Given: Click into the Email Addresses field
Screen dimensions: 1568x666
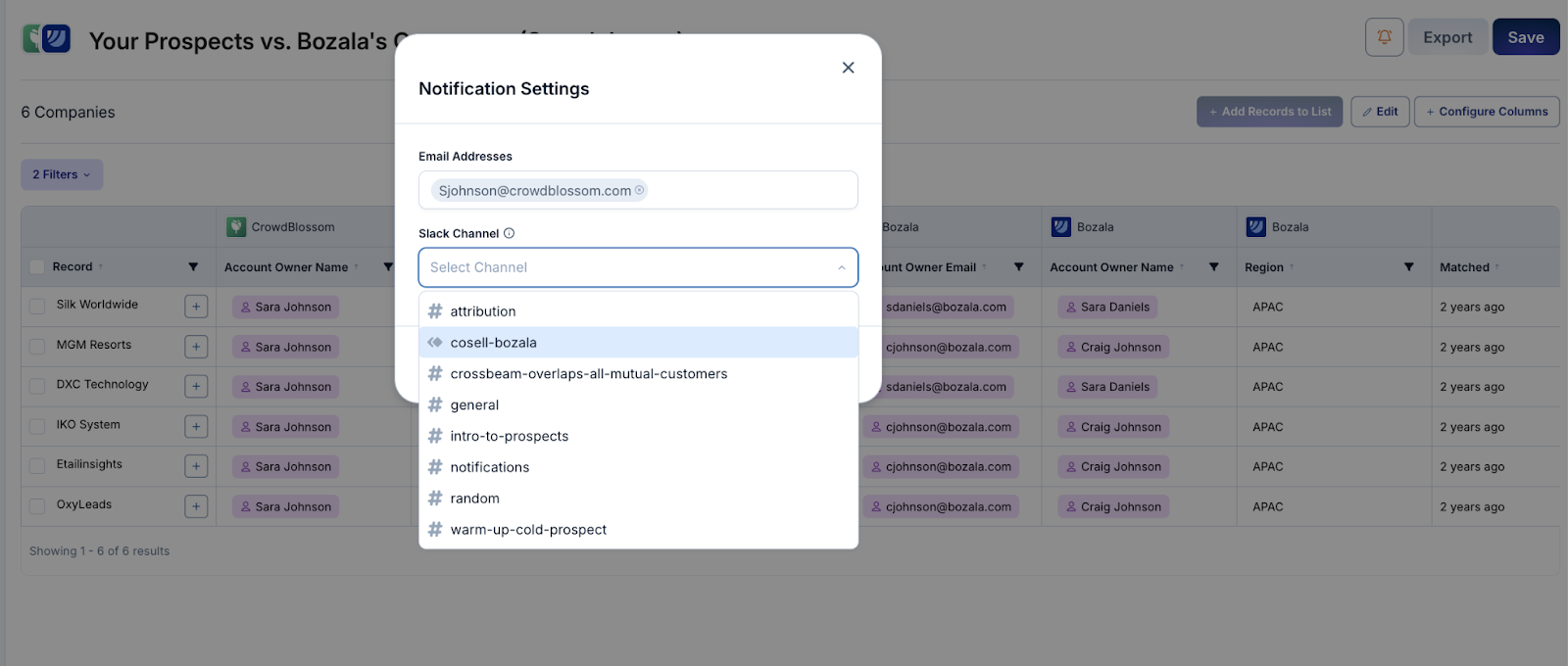Looking at the screenshot, I should [750, 190].
